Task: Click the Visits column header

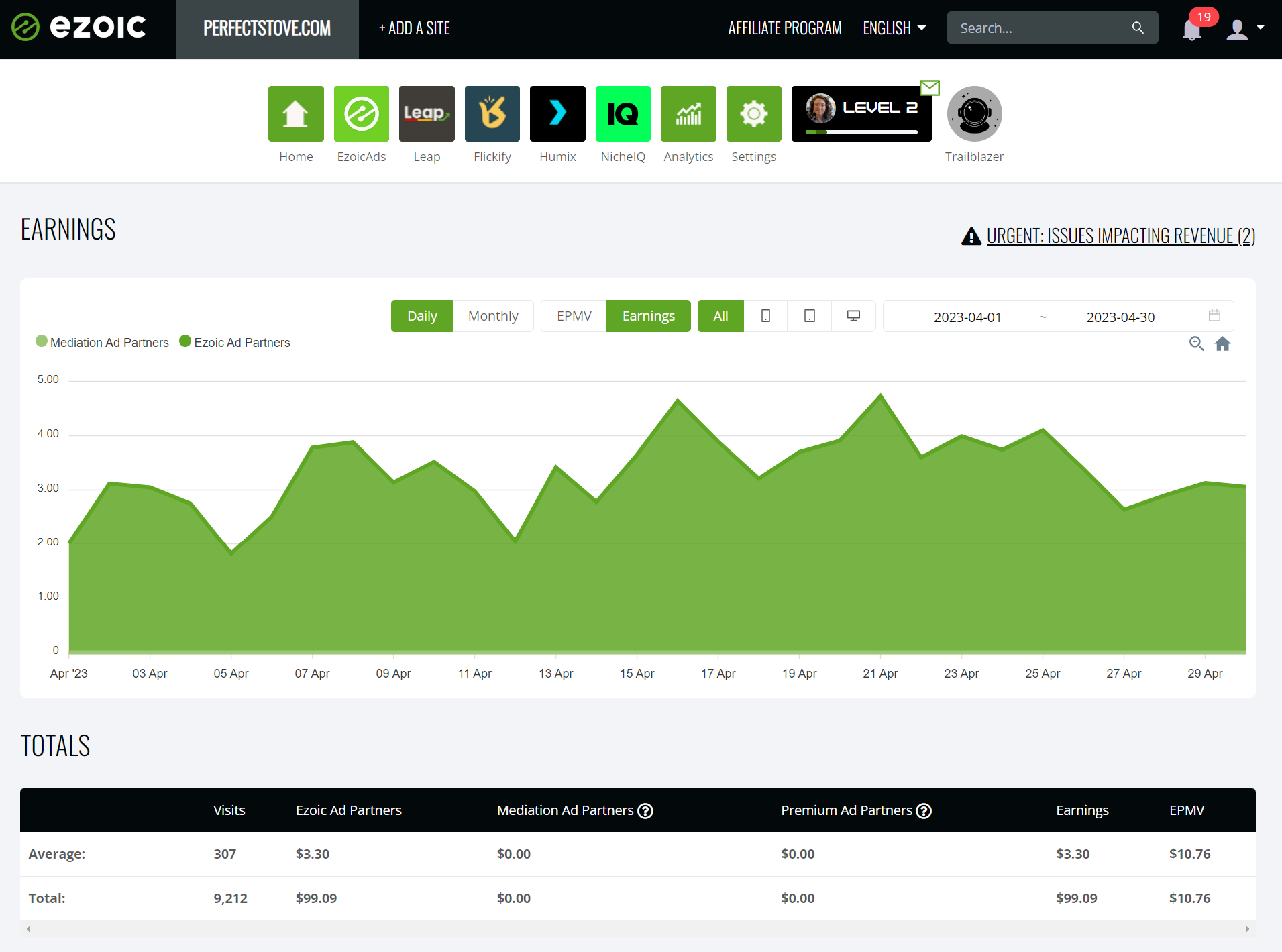Action: pos(229,810)
